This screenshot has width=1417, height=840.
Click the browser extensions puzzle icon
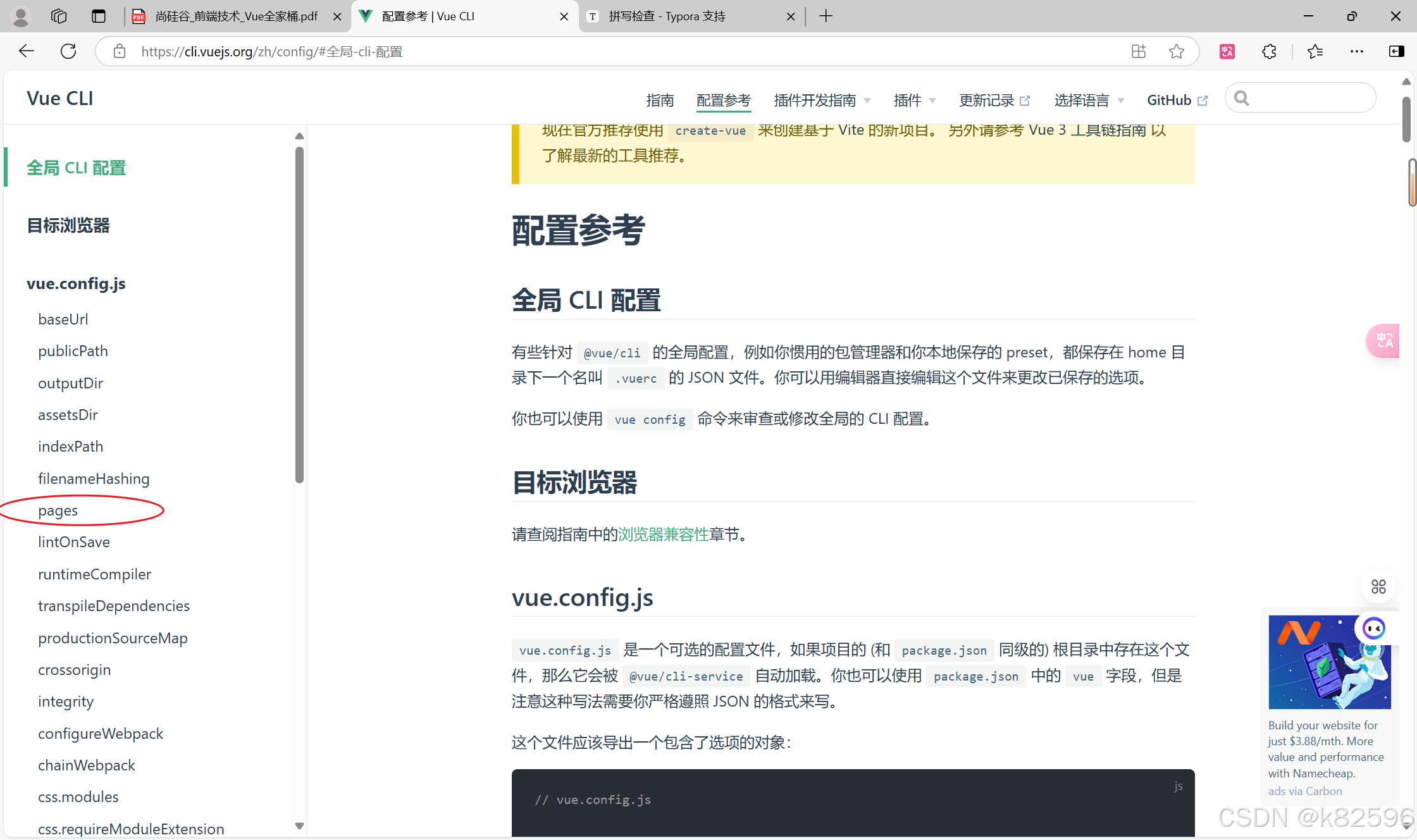[x=1269, y=51]
